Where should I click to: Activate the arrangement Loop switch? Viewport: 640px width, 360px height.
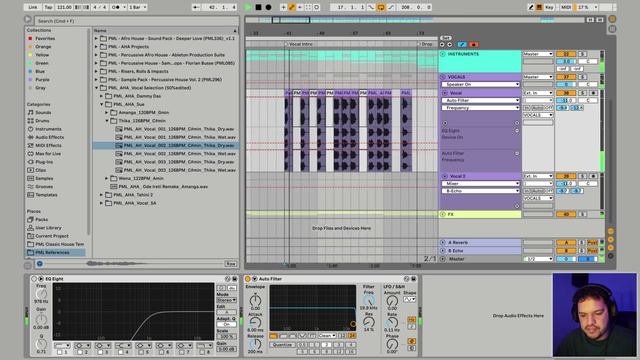(x=381, y=7)
